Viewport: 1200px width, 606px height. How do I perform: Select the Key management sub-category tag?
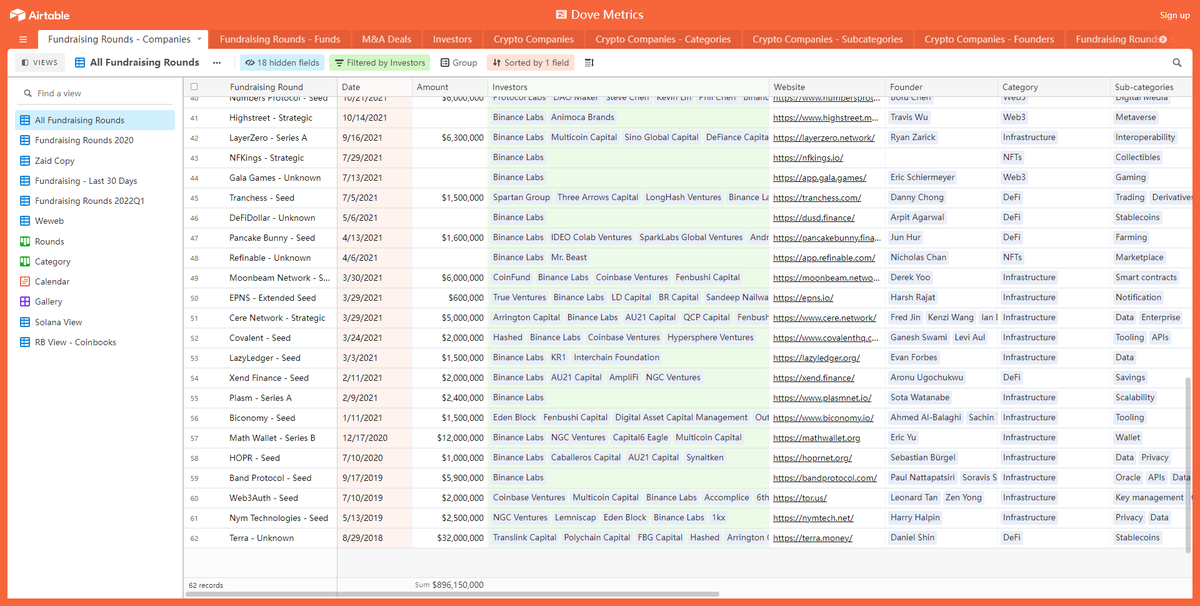1149,497
